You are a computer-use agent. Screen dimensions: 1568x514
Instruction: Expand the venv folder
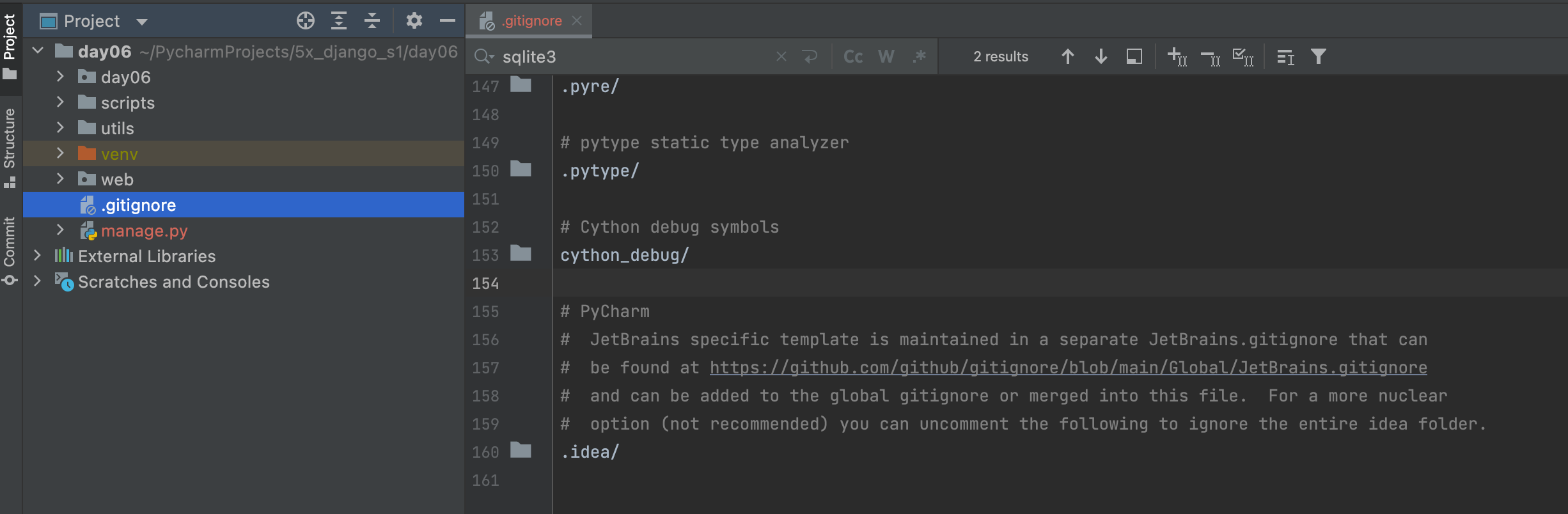60,153
